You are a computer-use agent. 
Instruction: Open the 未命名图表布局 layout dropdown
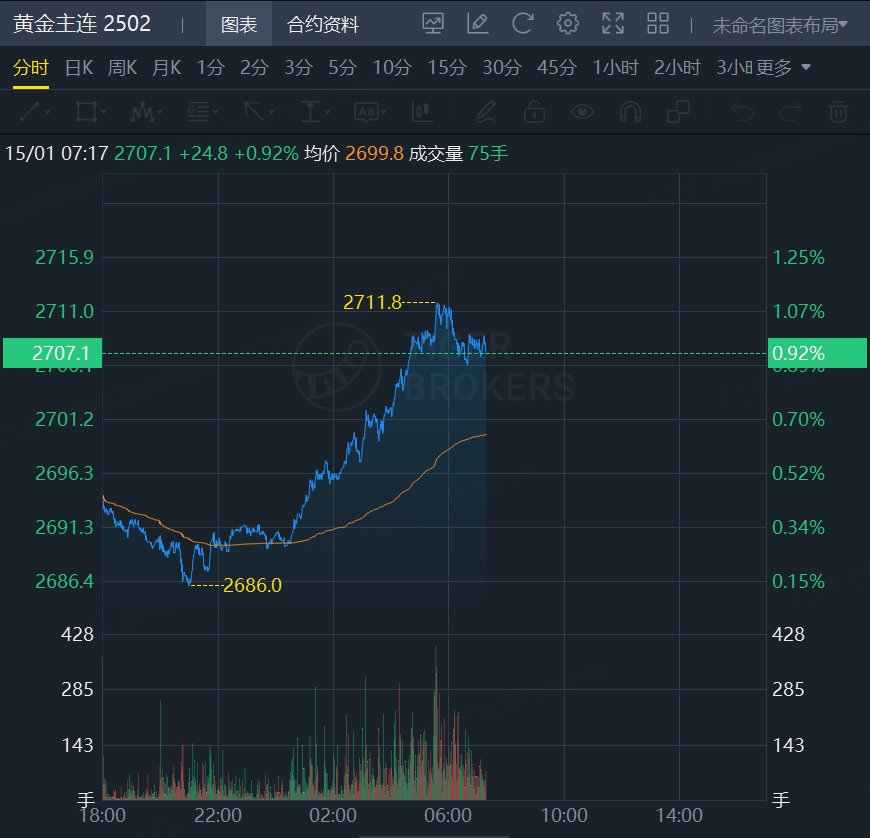pos(780,25)
